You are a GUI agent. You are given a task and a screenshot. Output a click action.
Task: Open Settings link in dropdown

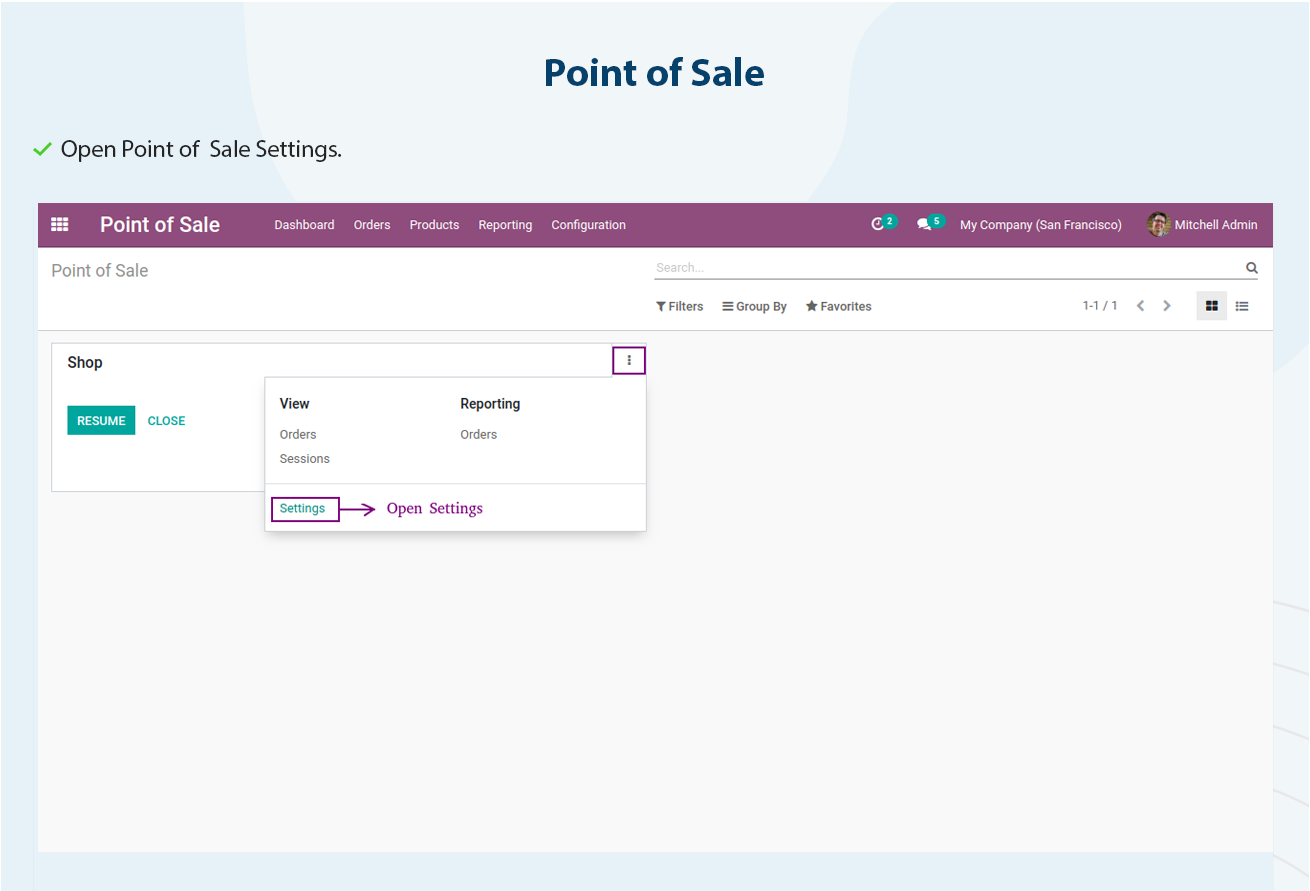tap(302, 509)
